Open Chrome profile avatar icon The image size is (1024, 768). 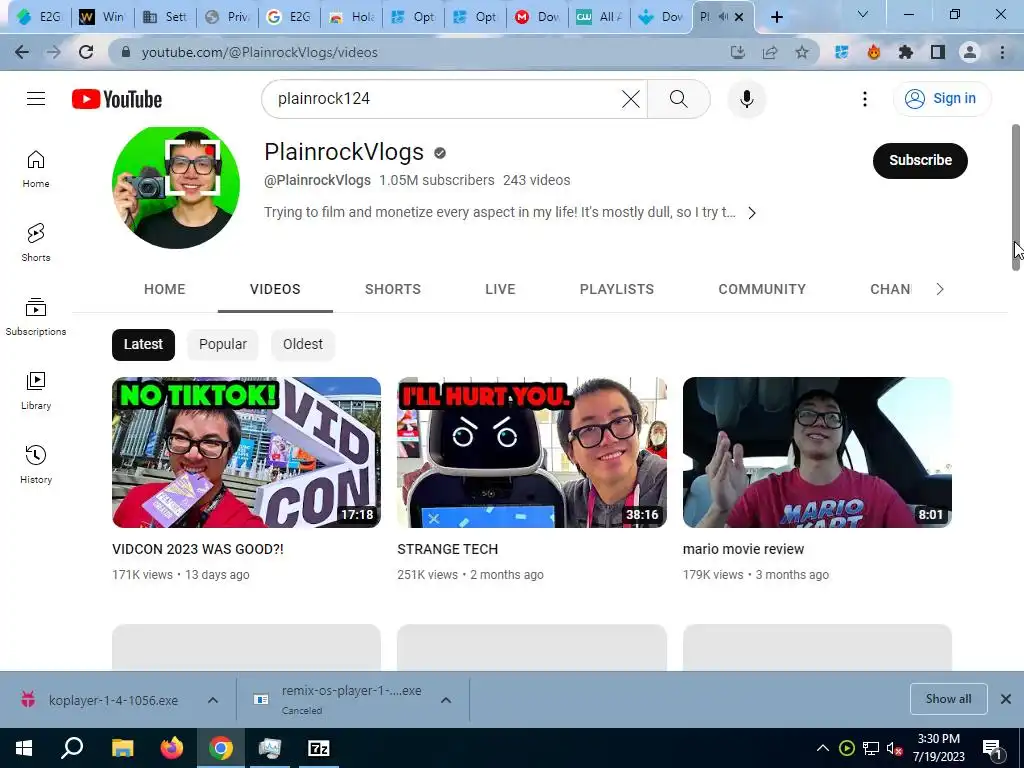point(970,52)
